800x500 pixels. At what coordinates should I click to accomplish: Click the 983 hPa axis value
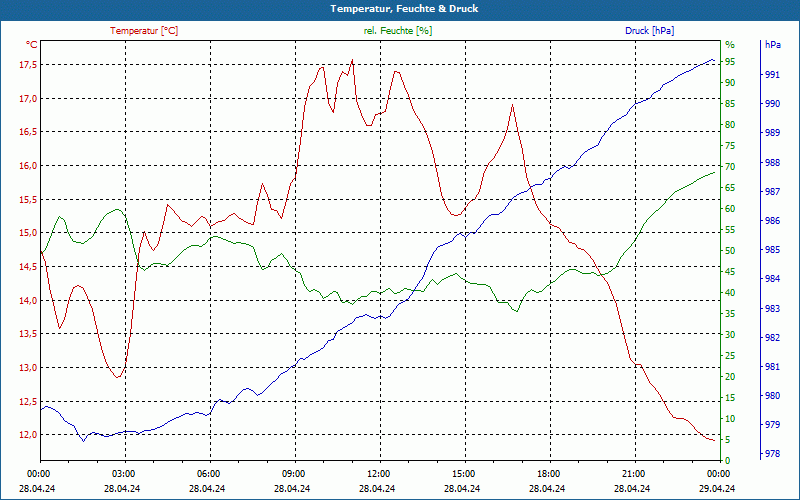pos(772,309)
